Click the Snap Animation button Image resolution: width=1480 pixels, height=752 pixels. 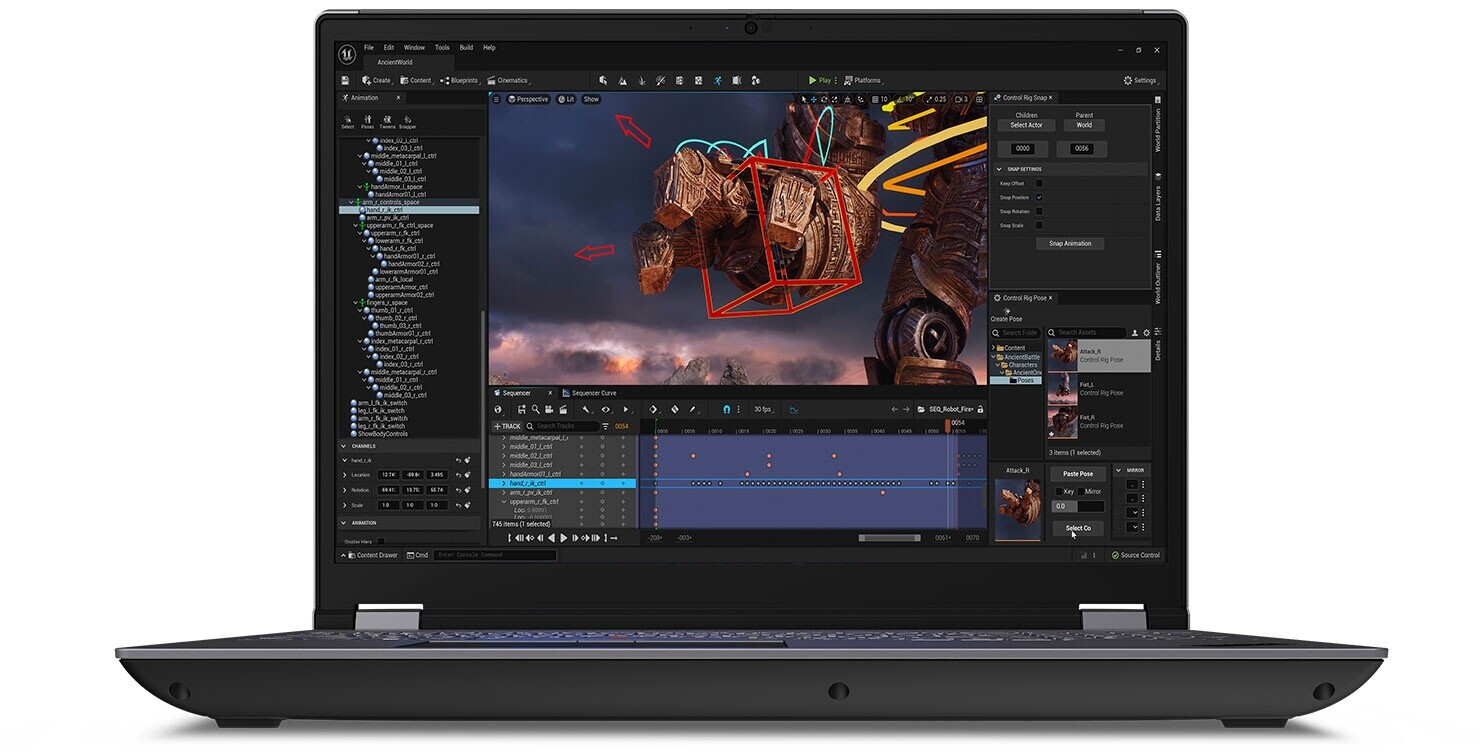1070,243
